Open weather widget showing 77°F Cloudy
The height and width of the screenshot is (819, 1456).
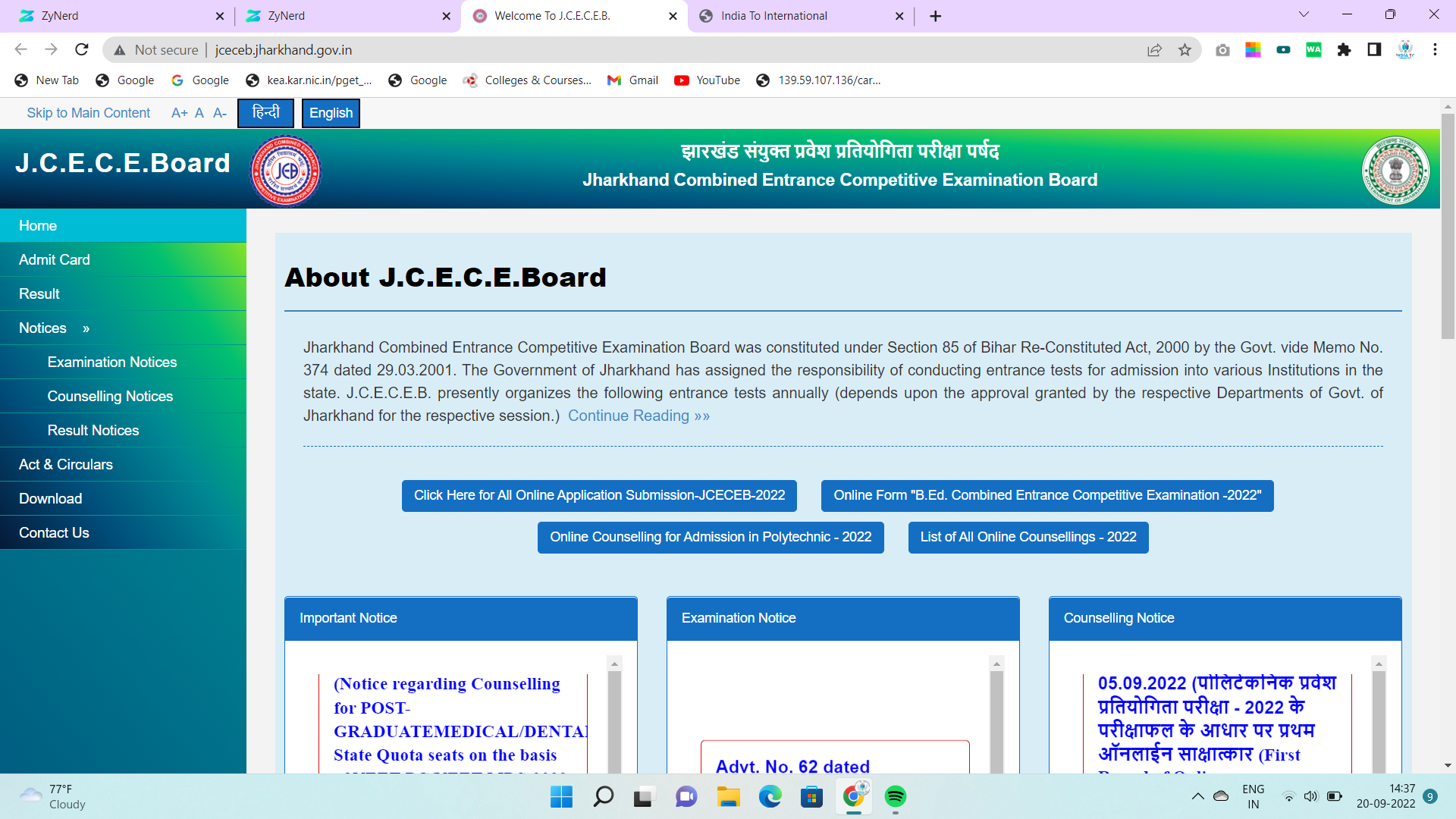click(52, 796)
